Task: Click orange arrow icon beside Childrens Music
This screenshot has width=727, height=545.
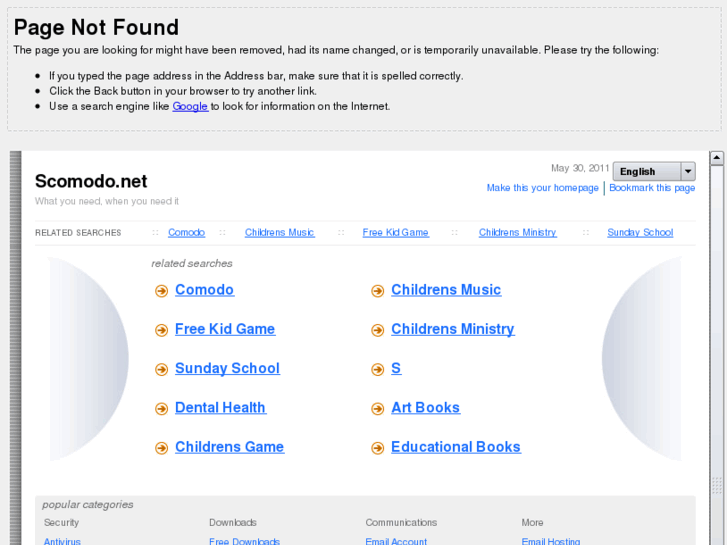Action: click(377, 291)
